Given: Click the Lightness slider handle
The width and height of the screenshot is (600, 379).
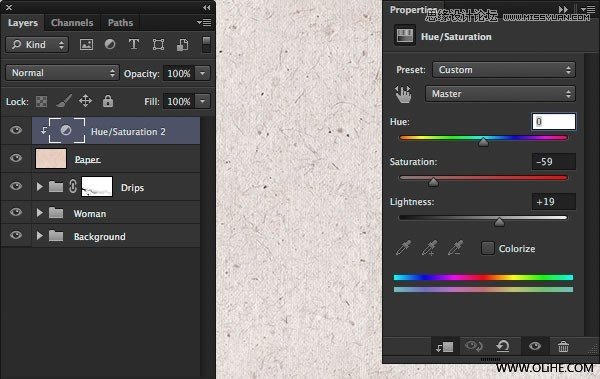Looking at the screenshot, I should click(x=499, y=222).
